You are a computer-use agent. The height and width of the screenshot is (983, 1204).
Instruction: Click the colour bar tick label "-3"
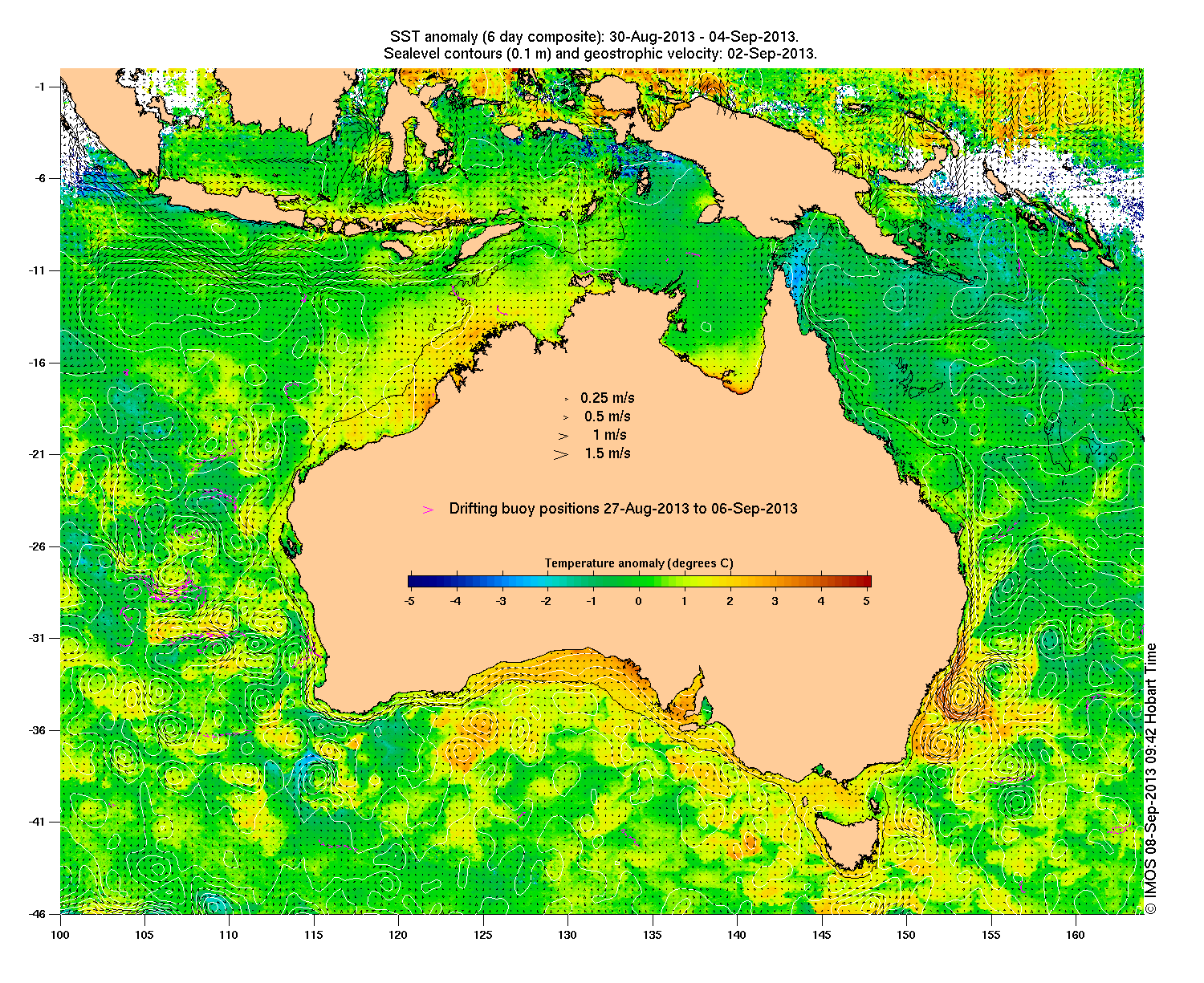pos(500,600)
